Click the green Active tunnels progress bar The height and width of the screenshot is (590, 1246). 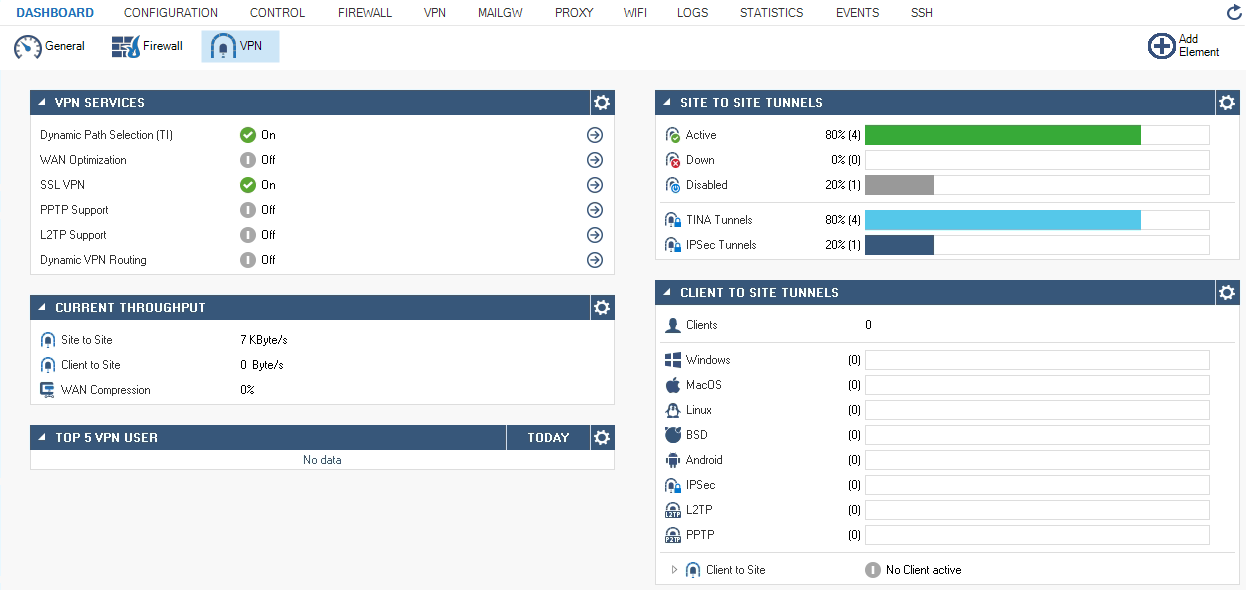click(1003, 135)
